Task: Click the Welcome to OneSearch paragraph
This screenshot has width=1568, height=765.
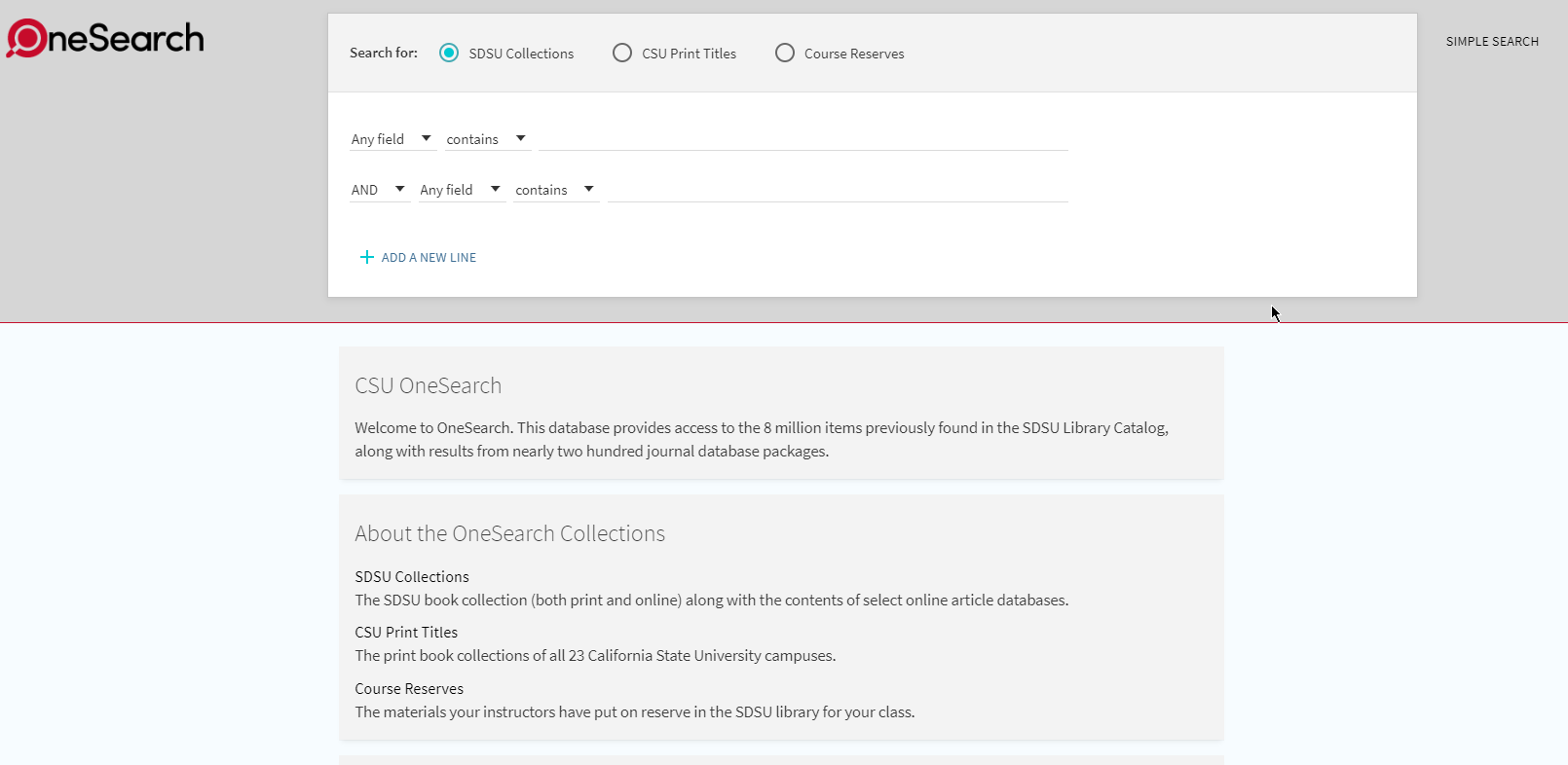Action: (762, 439)
